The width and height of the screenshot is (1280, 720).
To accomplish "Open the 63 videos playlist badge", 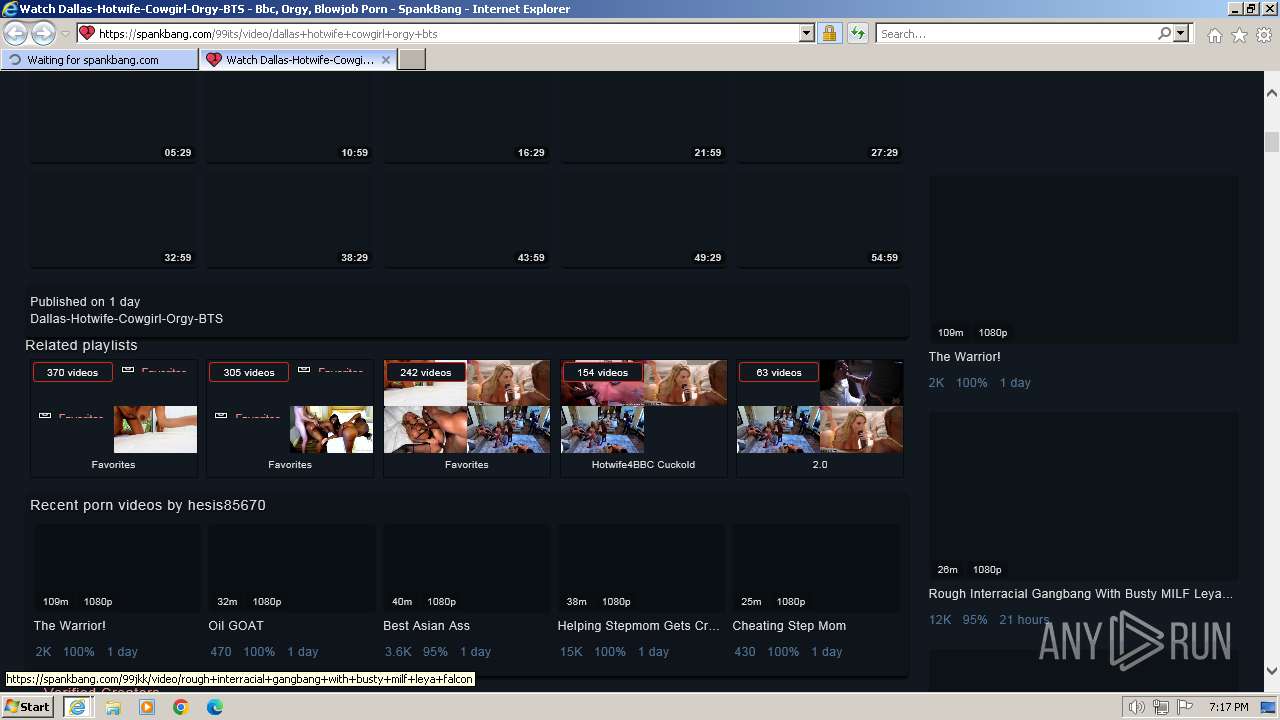I will coord(778,372).
